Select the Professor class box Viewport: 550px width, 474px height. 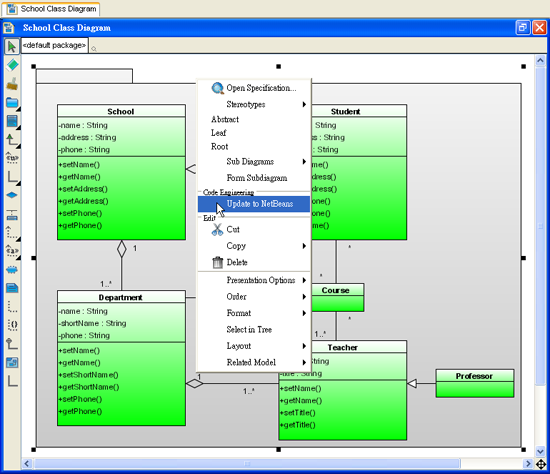tap(475, 383)
